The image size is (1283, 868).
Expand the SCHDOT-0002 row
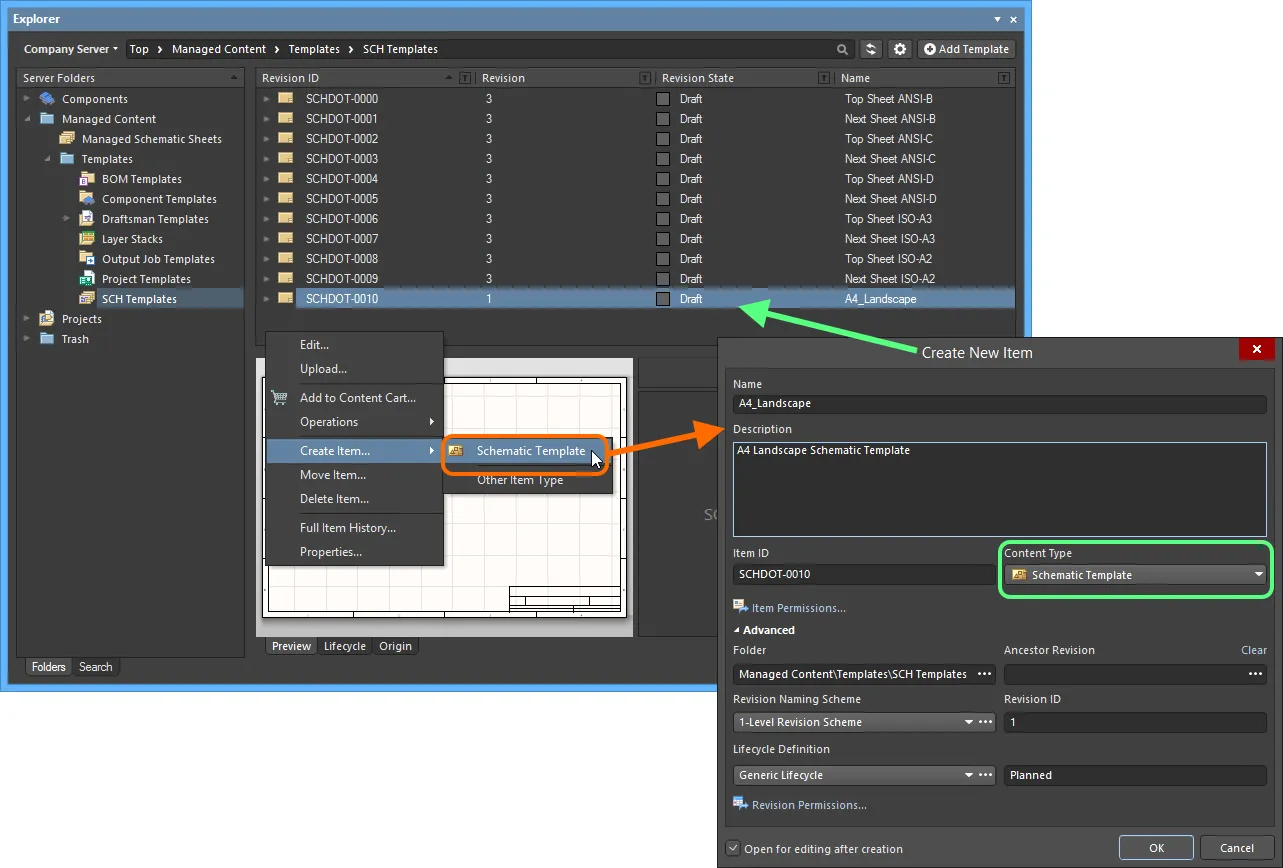266,139
